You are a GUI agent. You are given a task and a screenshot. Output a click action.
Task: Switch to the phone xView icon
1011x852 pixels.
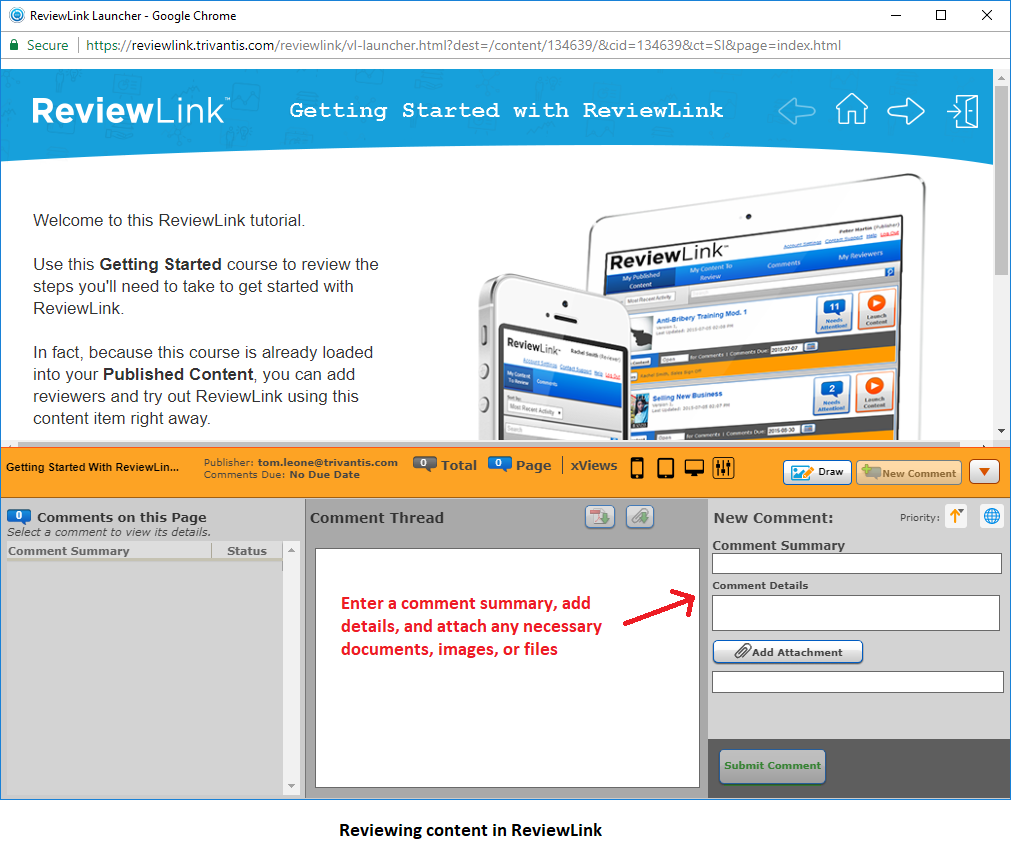[x=637, y=468]
